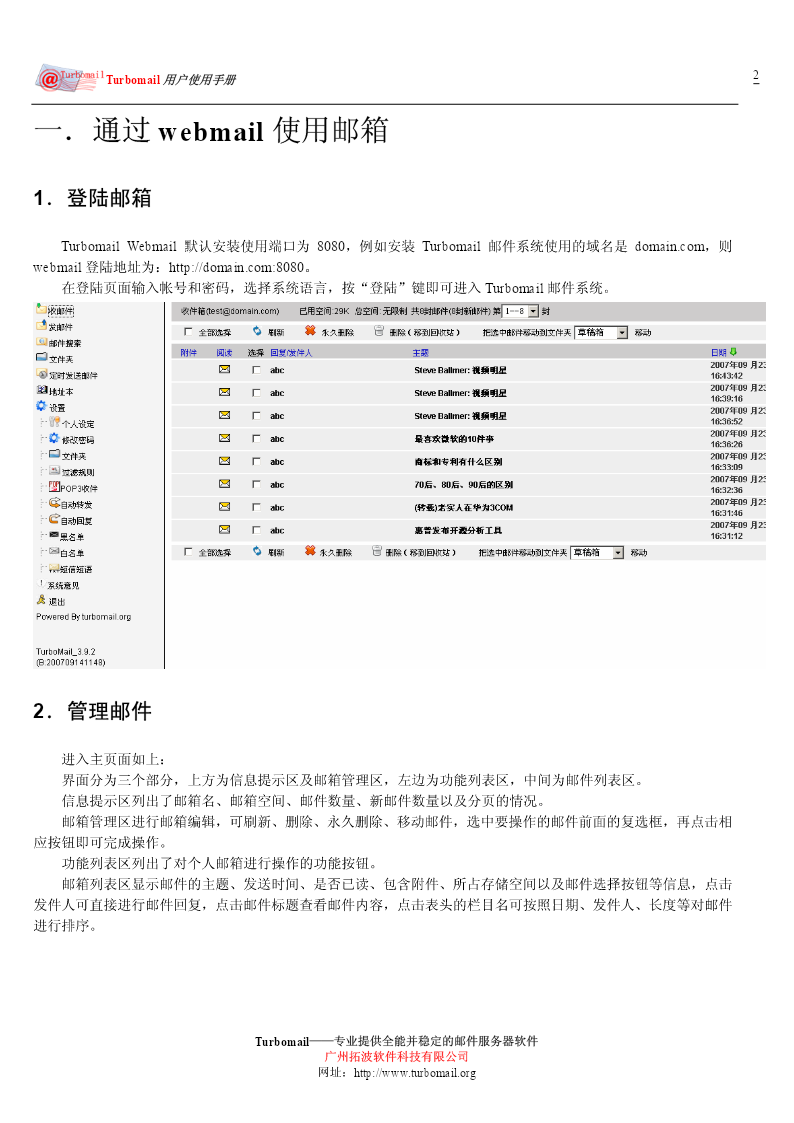Sort by the 附件 column header
Image resolution: width=794 pixels, height=1123 pixels.
(x=188, y=352)
